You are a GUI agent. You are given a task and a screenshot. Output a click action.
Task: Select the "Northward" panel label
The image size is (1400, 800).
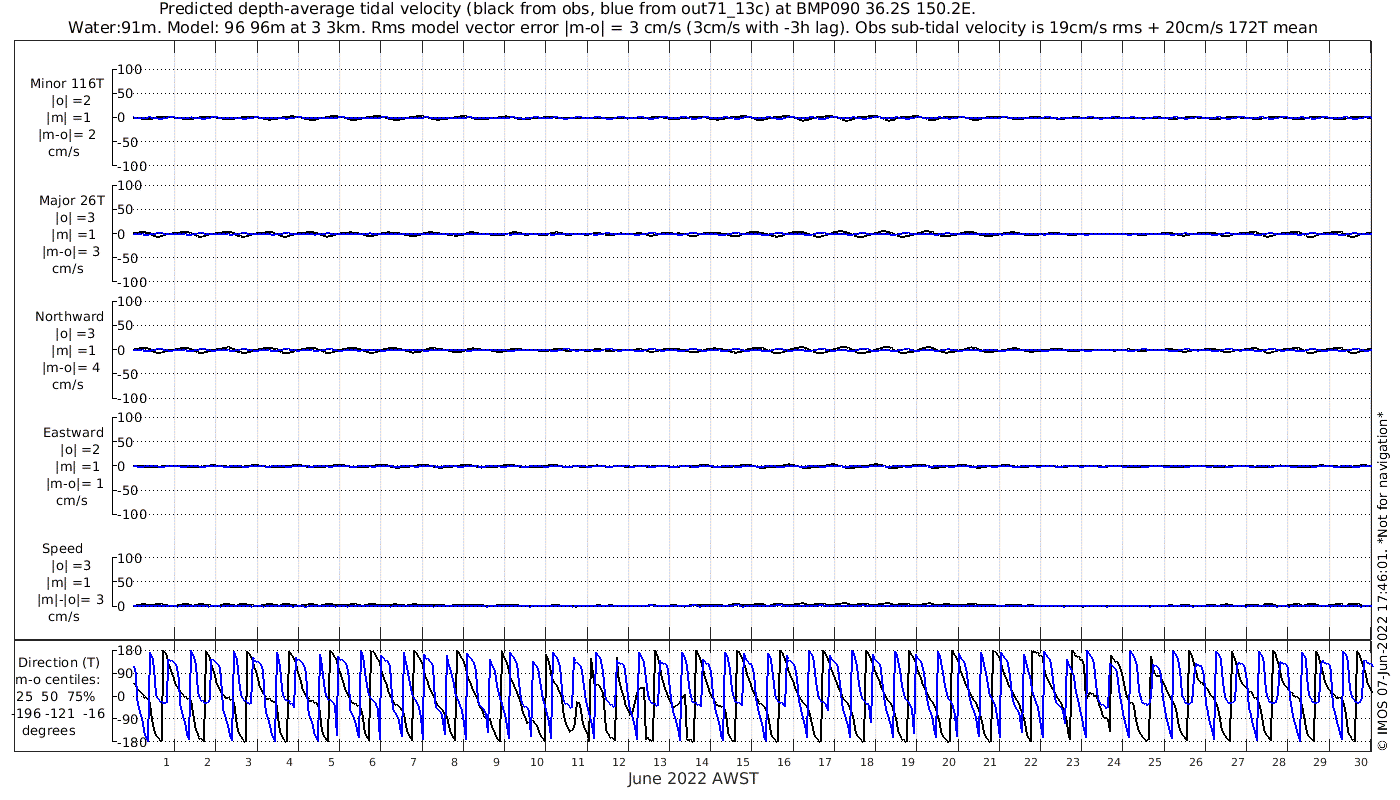(69, 316)
